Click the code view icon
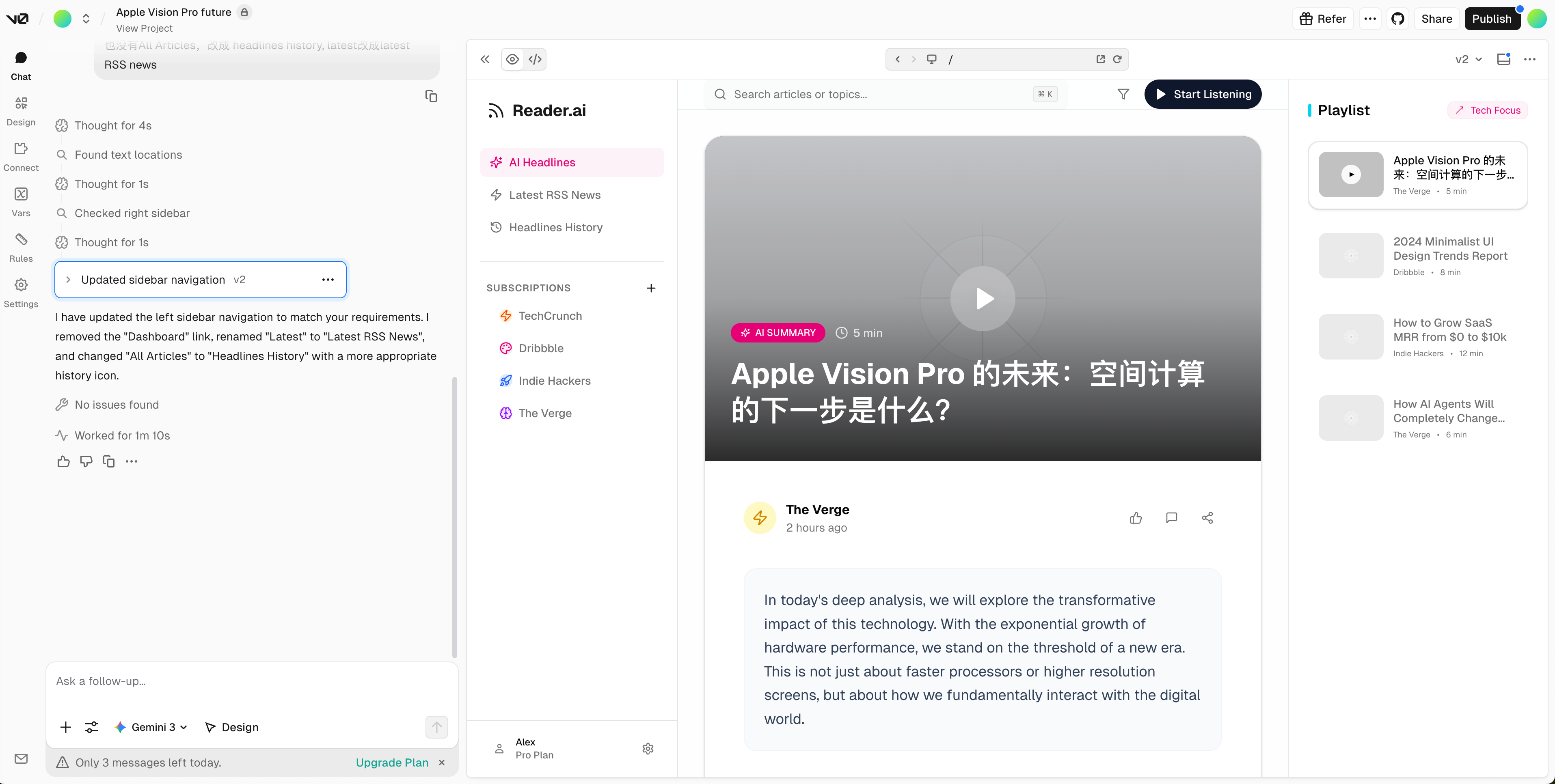 [x=535, y=59]
